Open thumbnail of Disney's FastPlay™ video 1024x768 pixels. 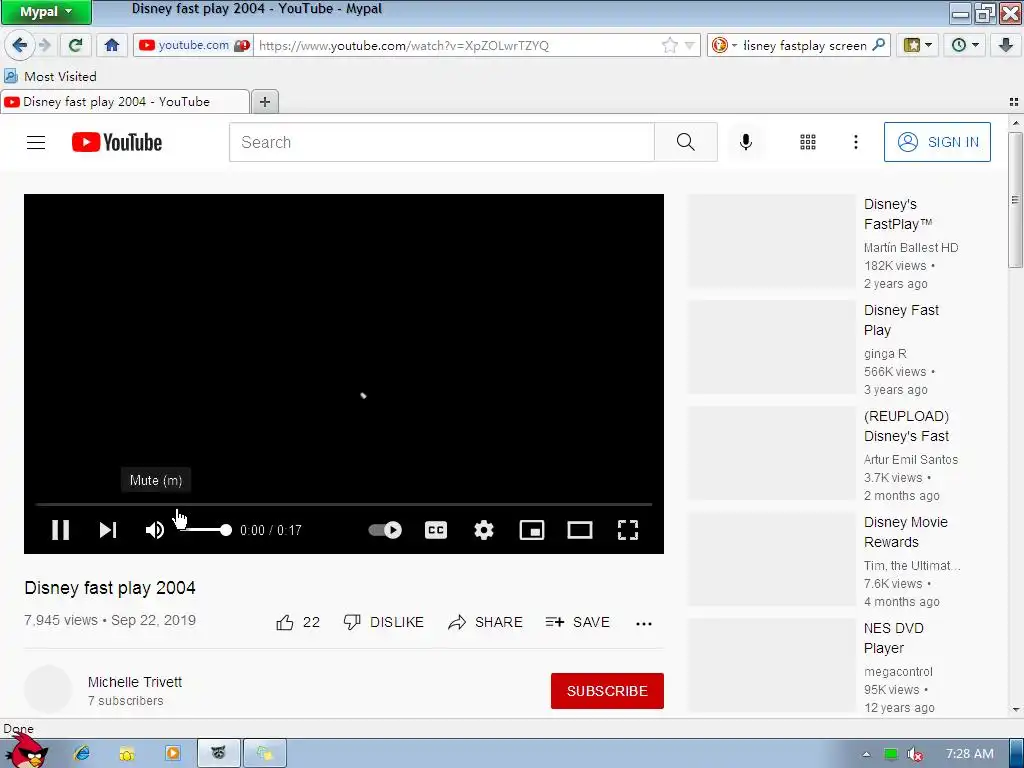click(x=771, y=241)
